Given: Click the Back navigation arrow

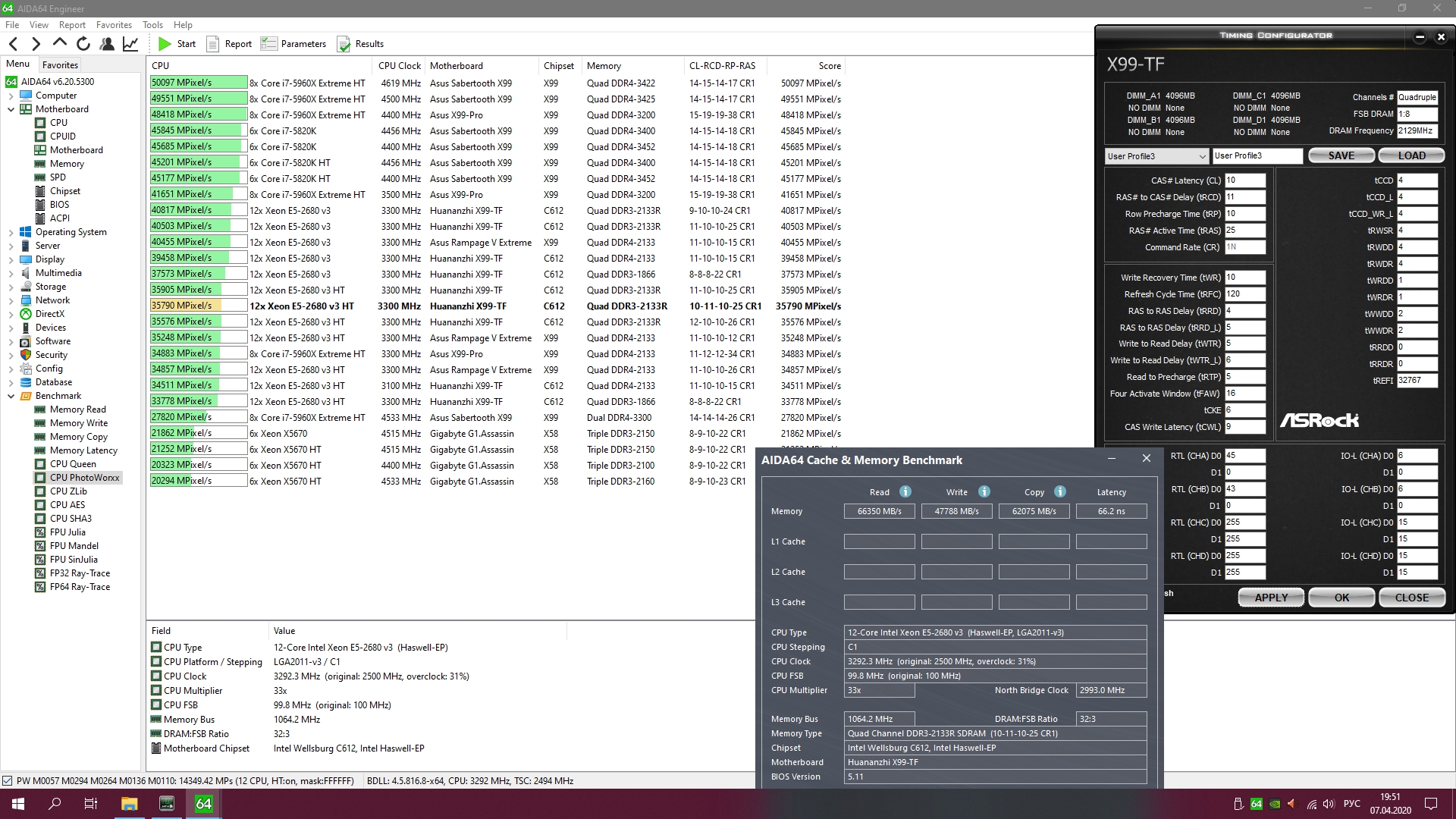Looking at the screenshot, I should coord(13,44).
